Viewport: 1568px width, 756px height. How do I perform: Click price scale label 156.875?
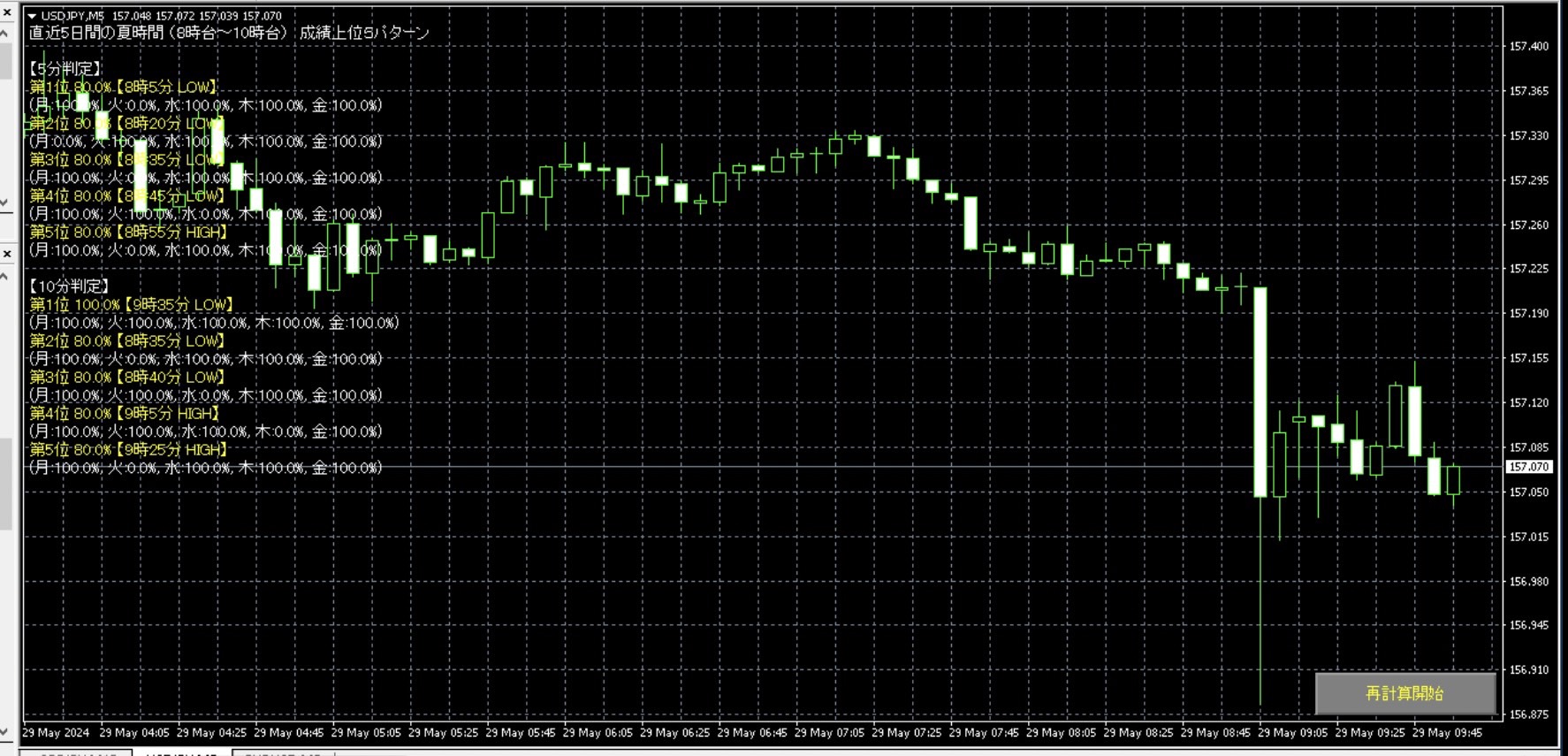[1529, 714]
